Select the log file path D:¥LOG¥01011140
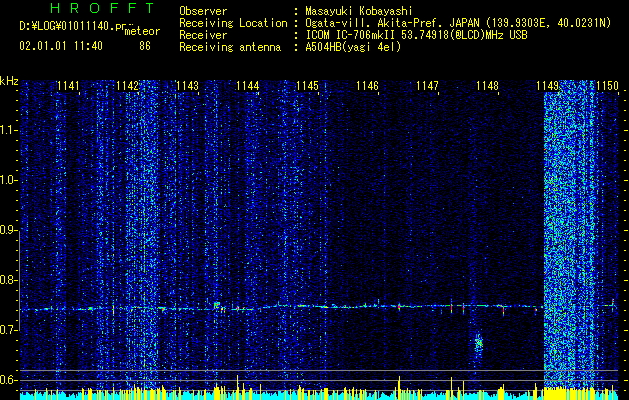The width and height of the screenshot is (629, 400). point(66,26)
